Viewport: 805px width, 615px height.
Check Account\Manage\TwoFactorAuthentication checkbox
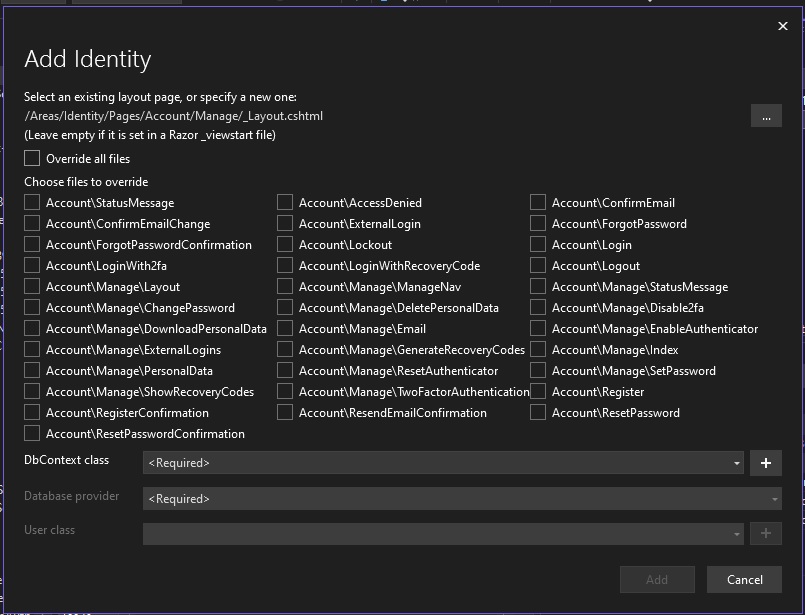(x=285, y=391)
